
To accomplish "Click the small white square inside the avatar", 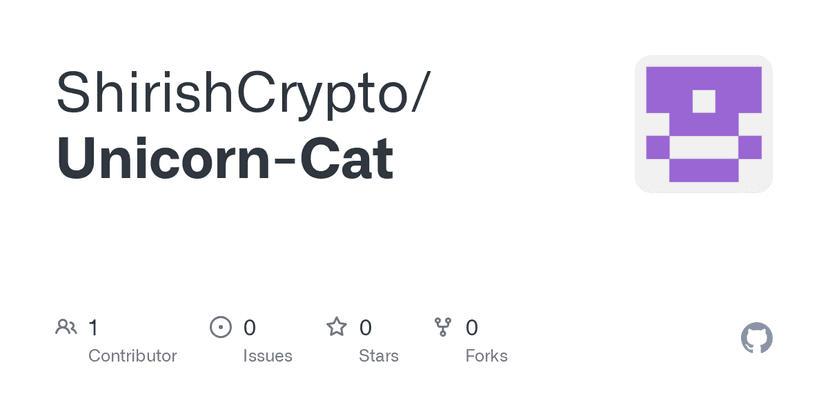I will point(704,101).
